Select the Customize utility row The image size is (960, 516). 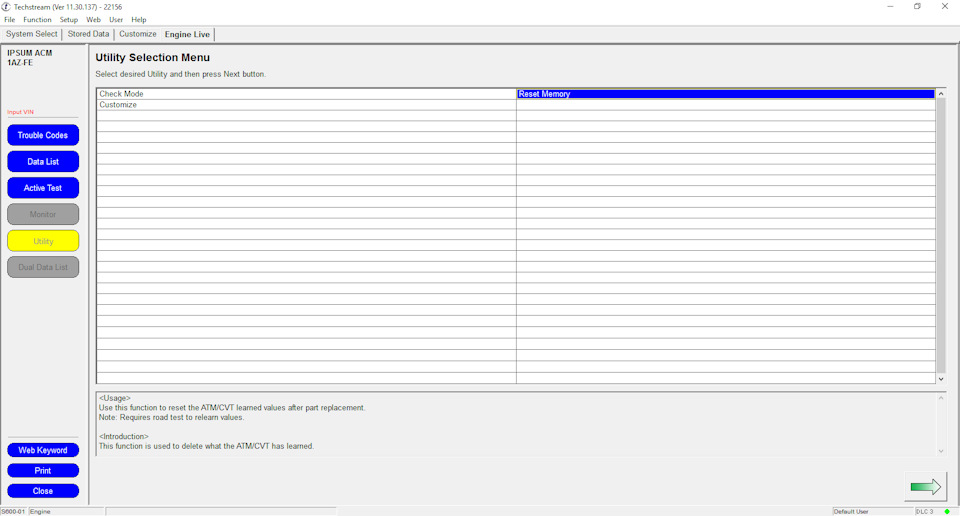(x=306, y=105)
